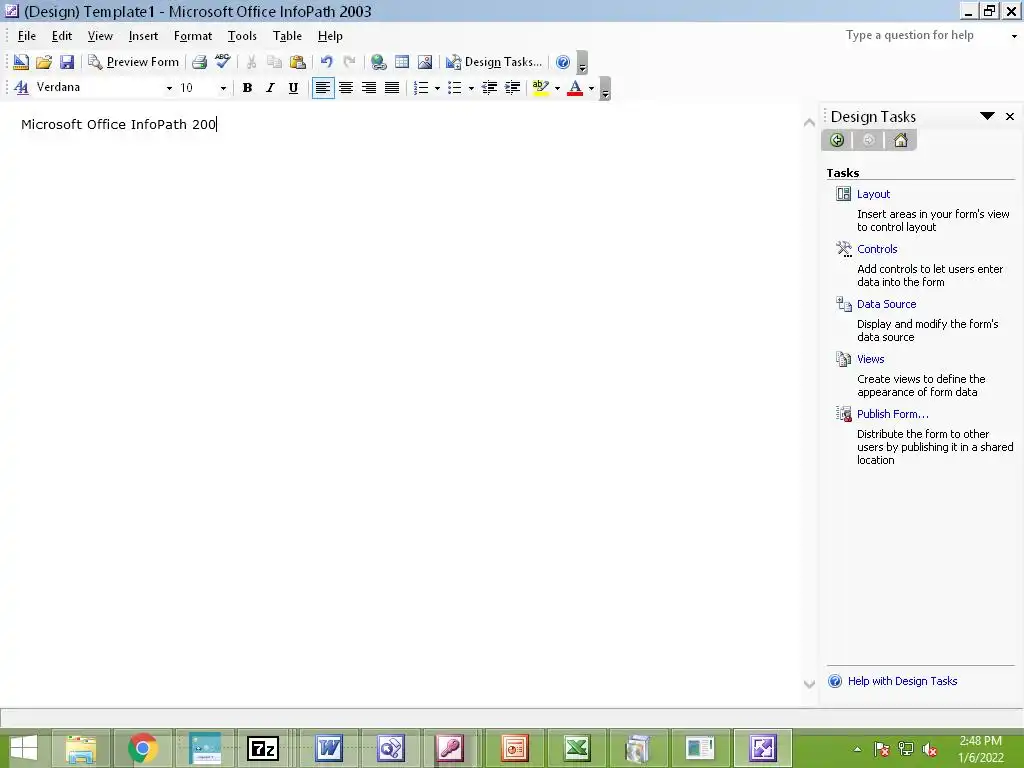Launch Google Chrome from the taskbar
This screenshot has height=768, width=1024.
(142, 748)
